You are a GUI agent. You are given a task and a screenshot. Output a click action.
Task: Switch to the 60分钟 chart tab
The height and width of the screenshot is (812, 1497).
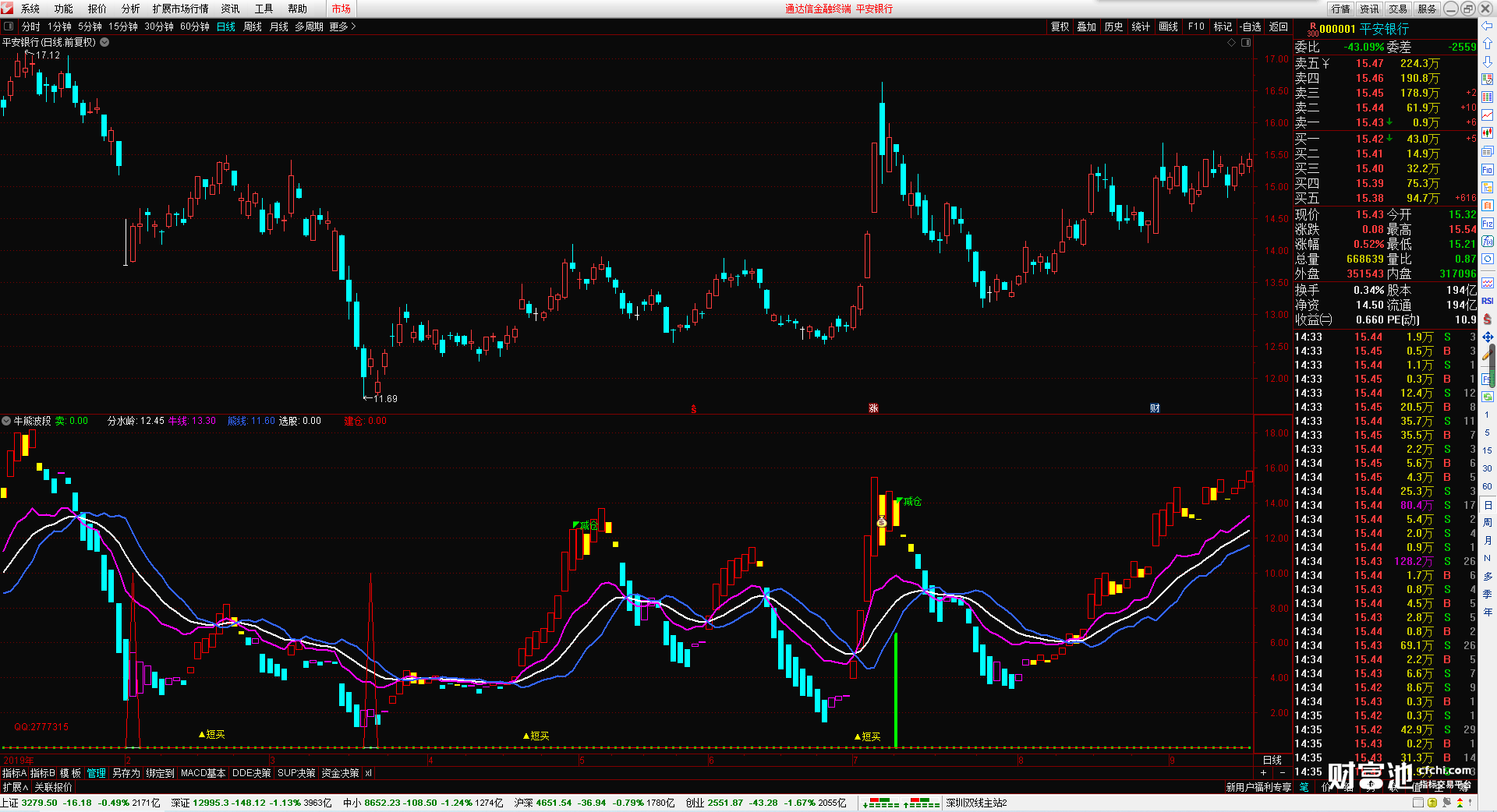point(195,26)
